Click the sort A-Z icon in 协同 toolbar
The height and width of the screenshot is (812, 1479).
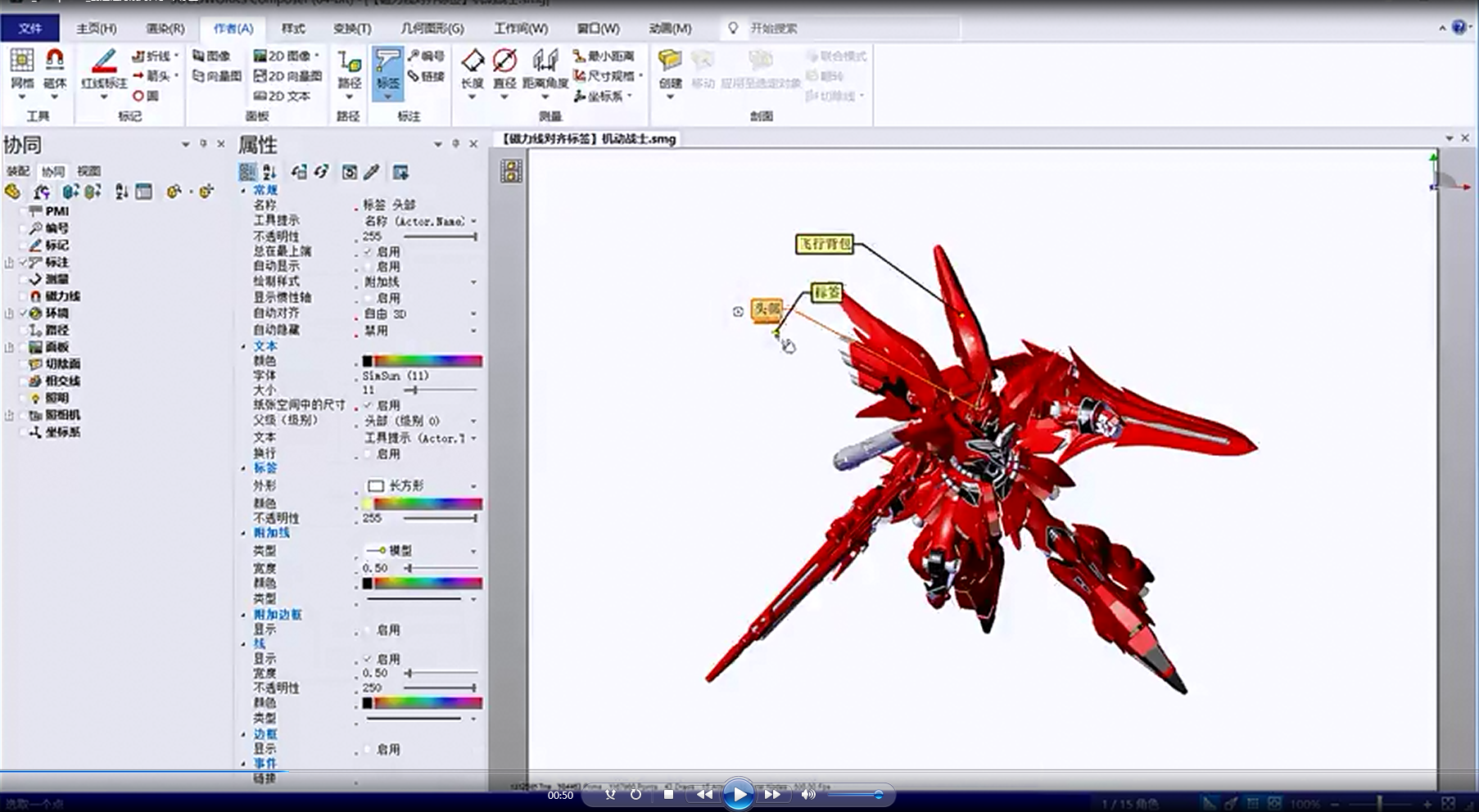coord(121,192)
